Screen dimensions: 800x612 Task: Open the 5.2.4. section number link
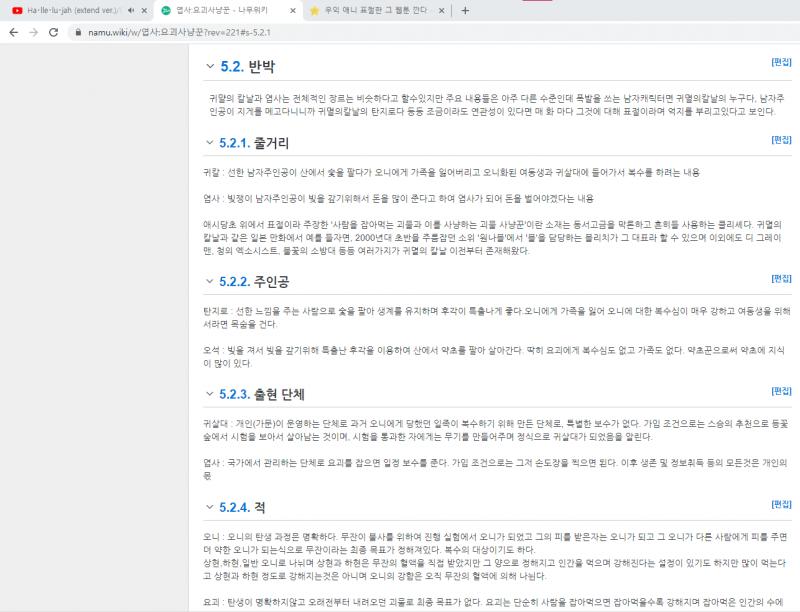point(234,507)
